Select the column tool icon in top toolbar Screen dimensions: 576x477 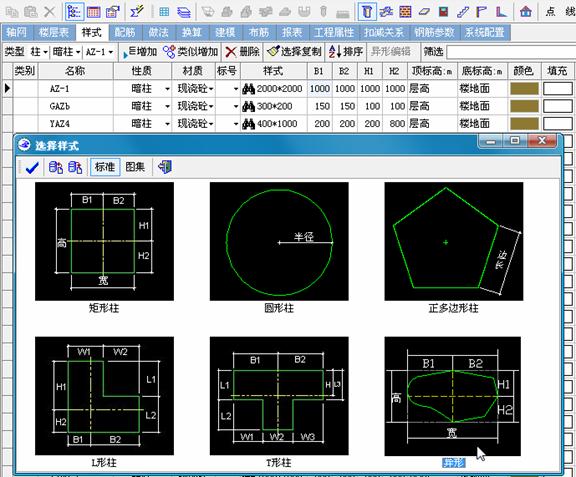[x=367, y=12]
